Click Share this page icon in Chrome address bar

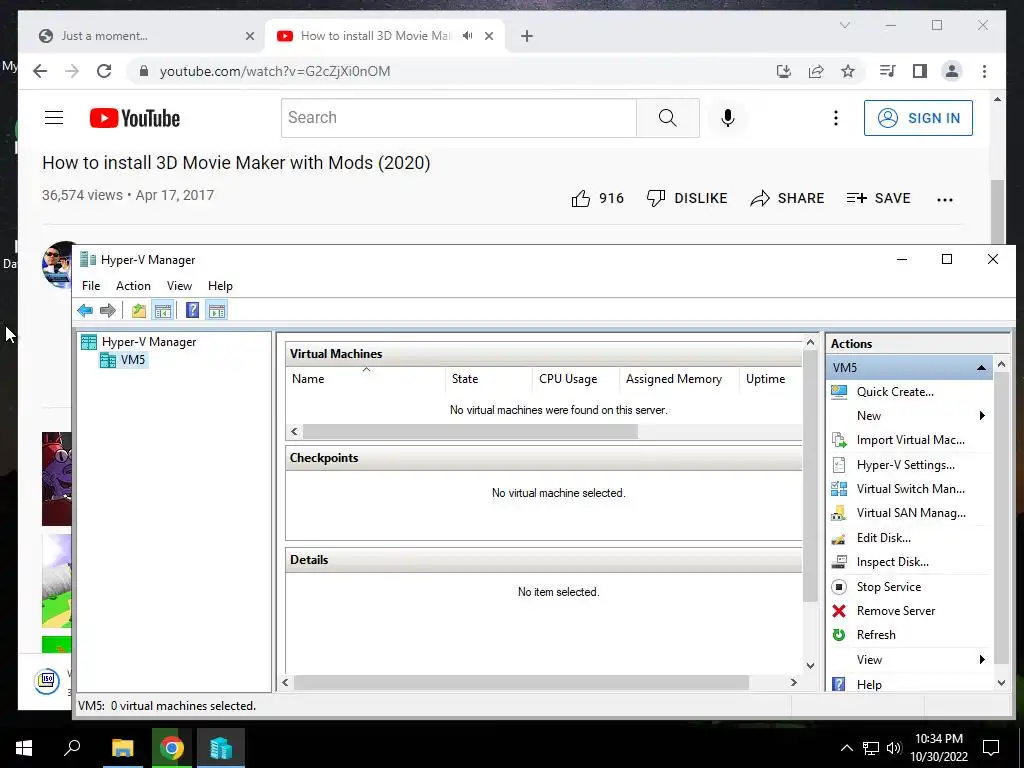[816, 71]
